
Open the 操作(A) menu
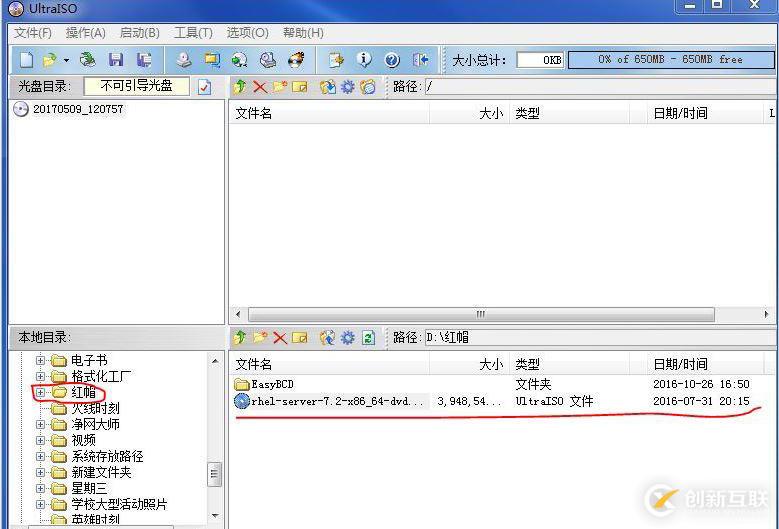click(85, 33)
